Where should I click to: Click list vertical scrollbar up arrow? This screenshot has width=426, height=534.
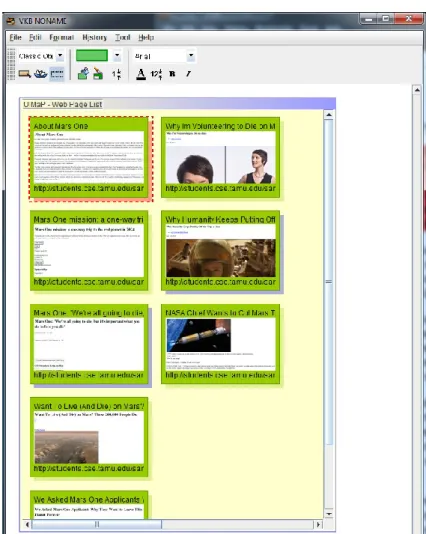(x=329, y=115)
